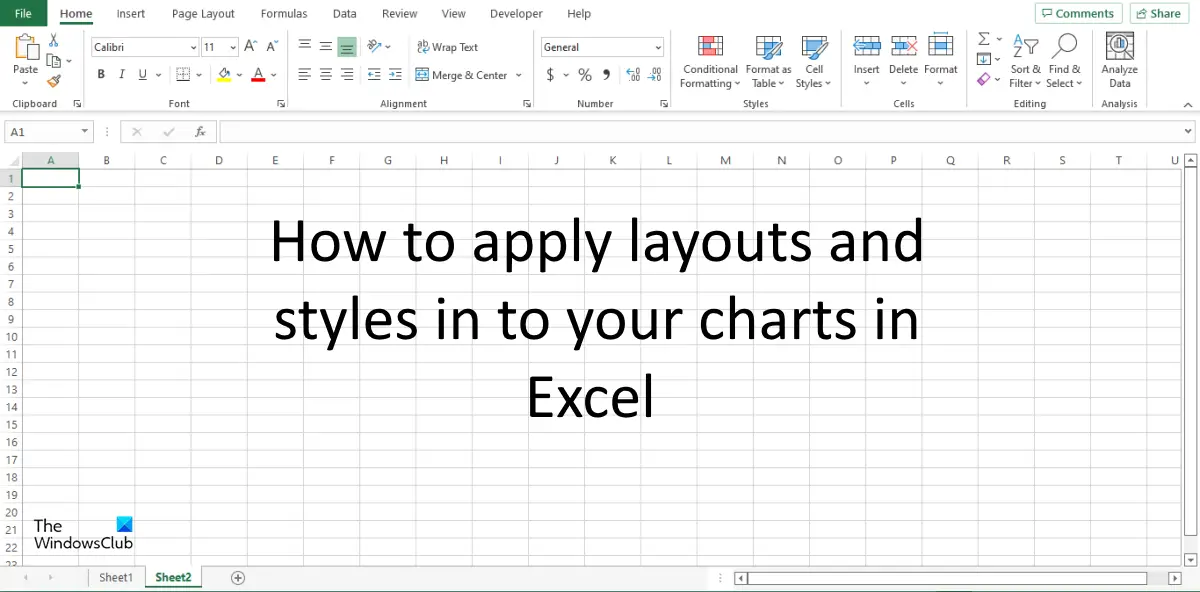Decrease font size with smaller A icon
This screenshot has width=1200, height=592.
tap(271, 47)
